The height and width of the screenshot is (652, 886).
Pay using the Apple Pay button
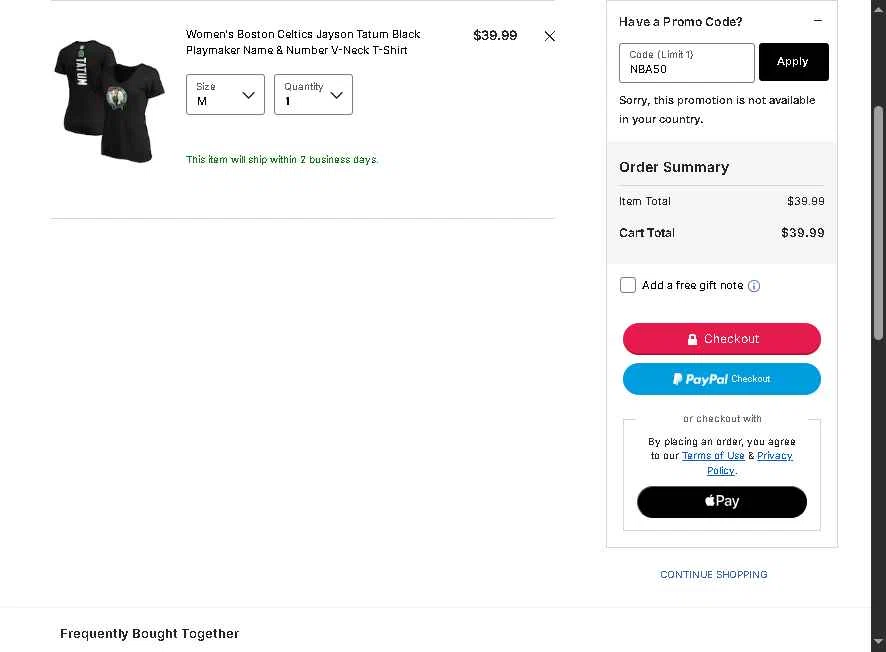pos(722,502)
